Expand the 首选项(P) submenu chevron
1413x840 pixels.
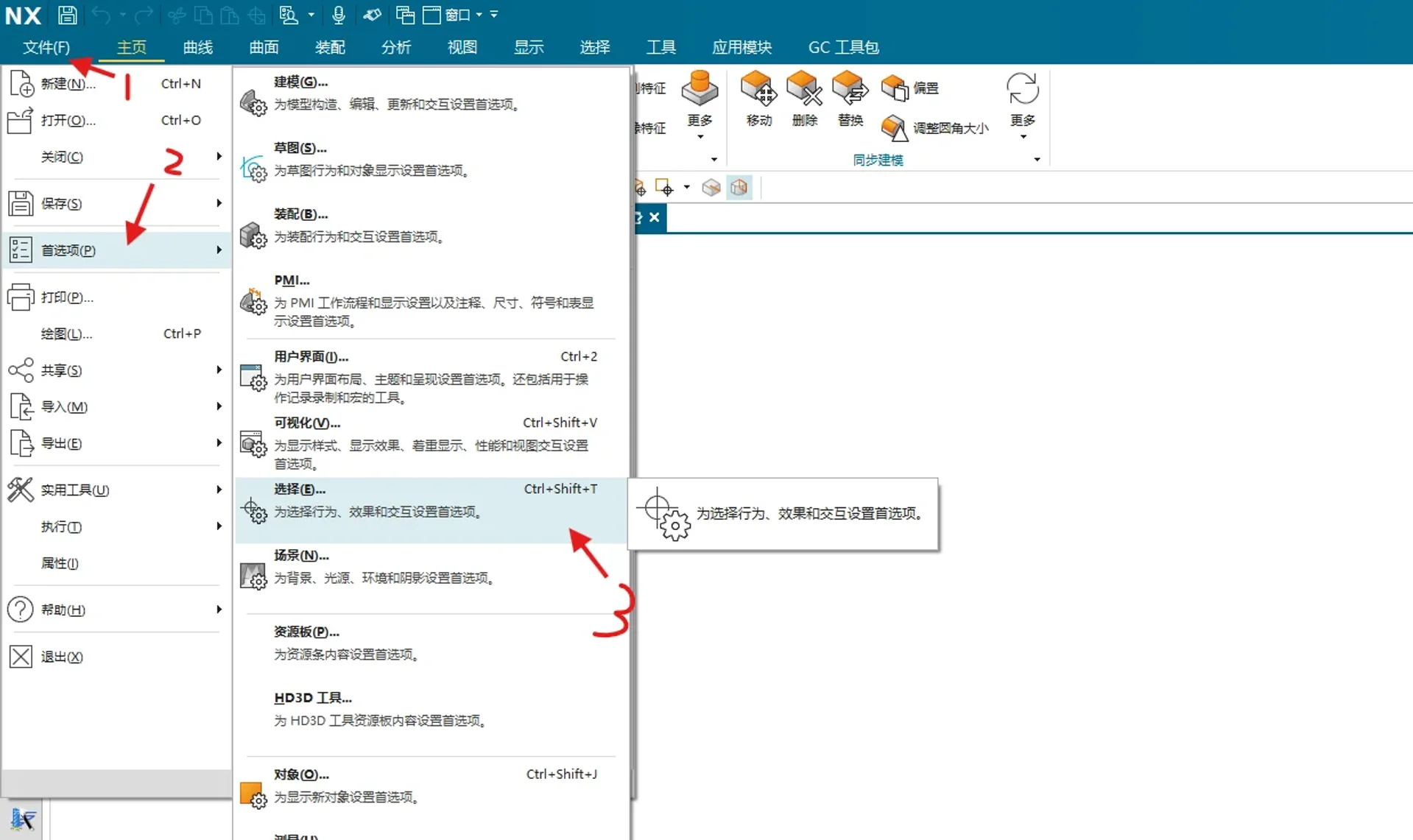(217, 250)
